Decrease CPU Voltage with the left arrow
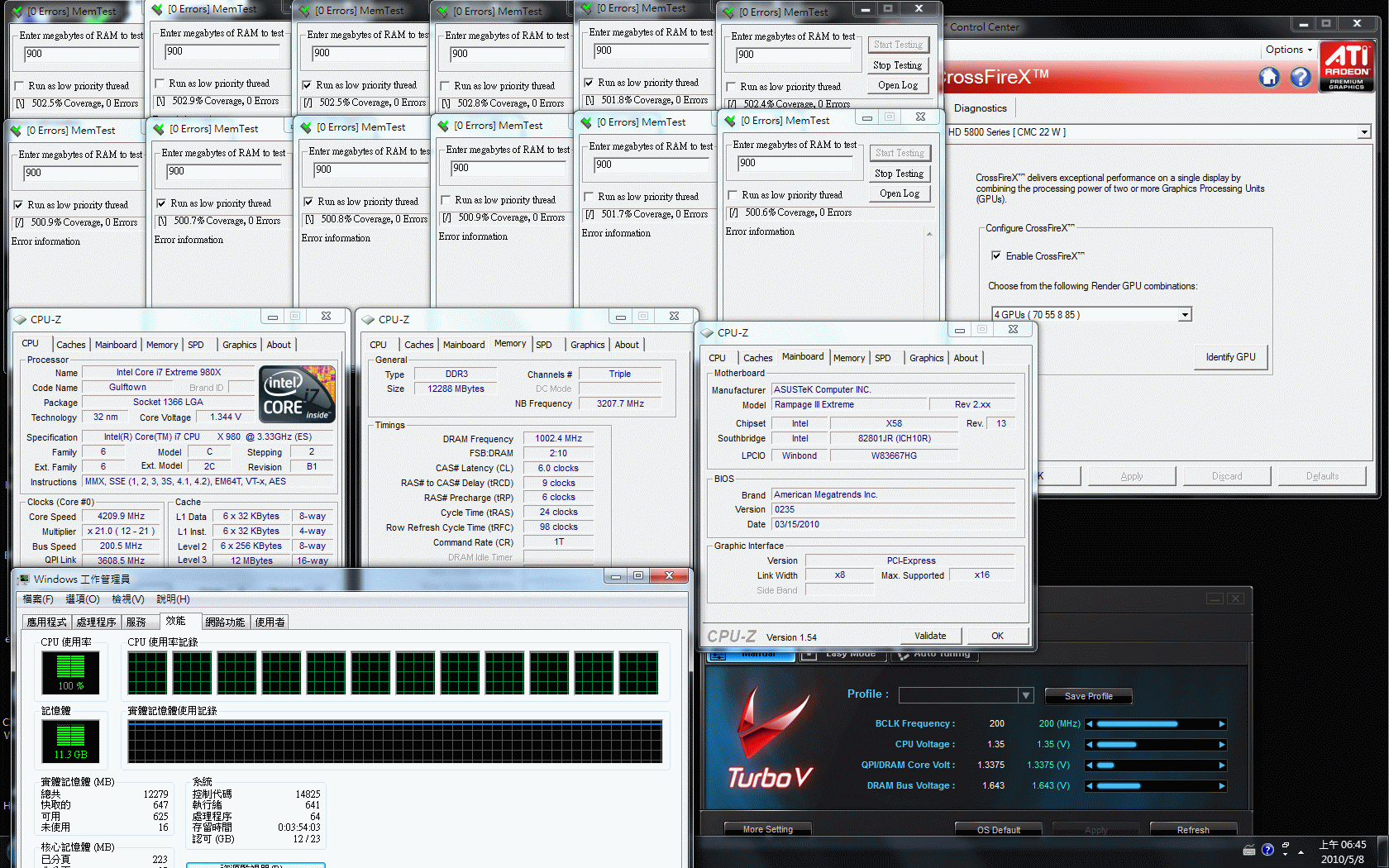 pos(1090,745)
